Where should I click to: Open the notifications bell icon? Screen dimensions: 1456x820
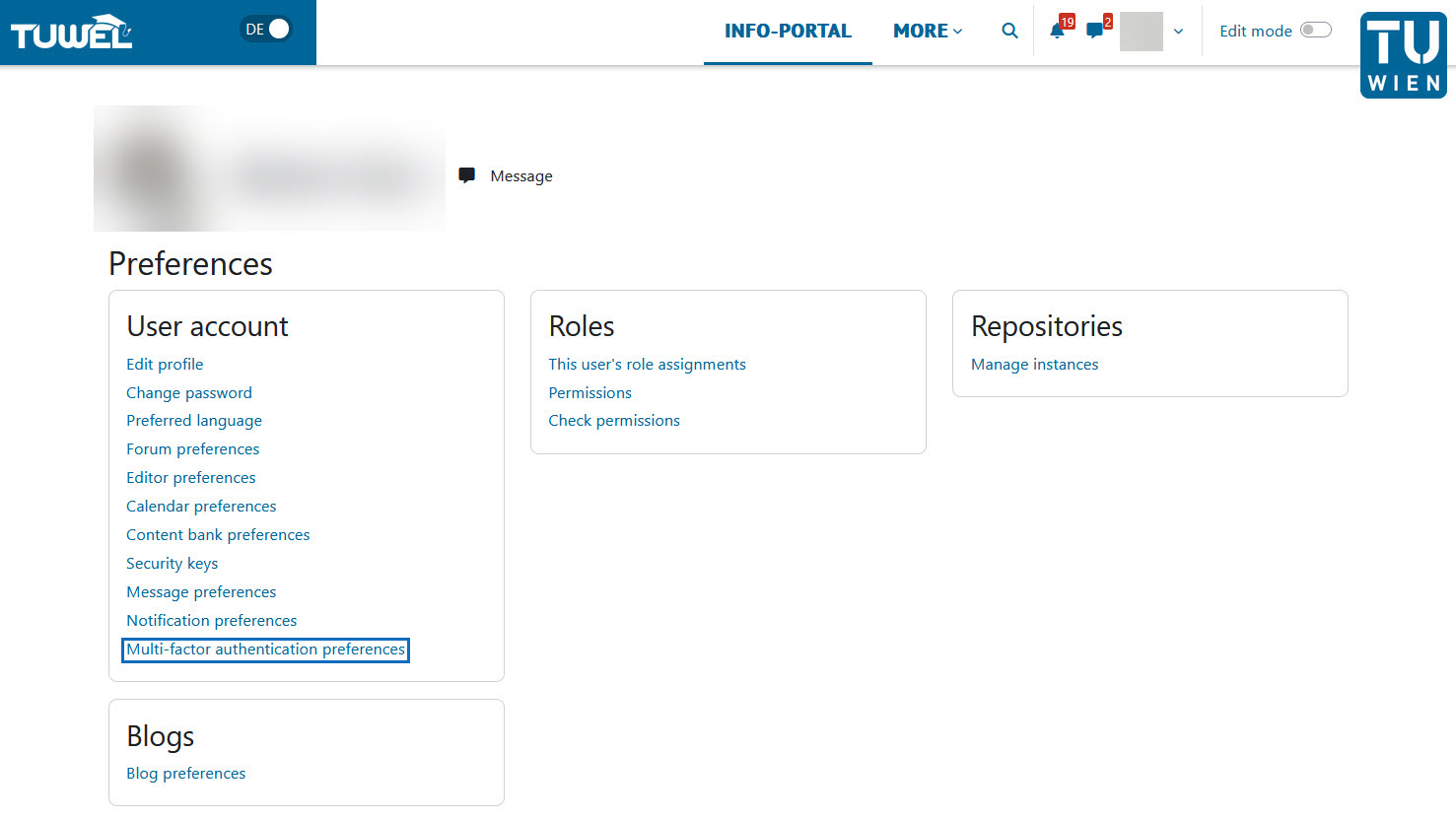(1057, 31)
